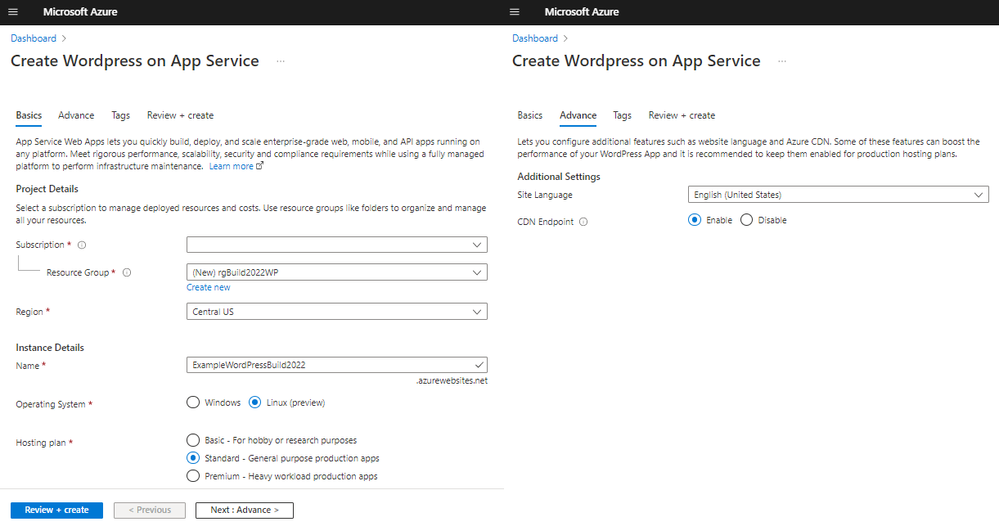Click the Basics tab in the right panel
The width and height of the screenshot is (999, 526).
[530, 115]
